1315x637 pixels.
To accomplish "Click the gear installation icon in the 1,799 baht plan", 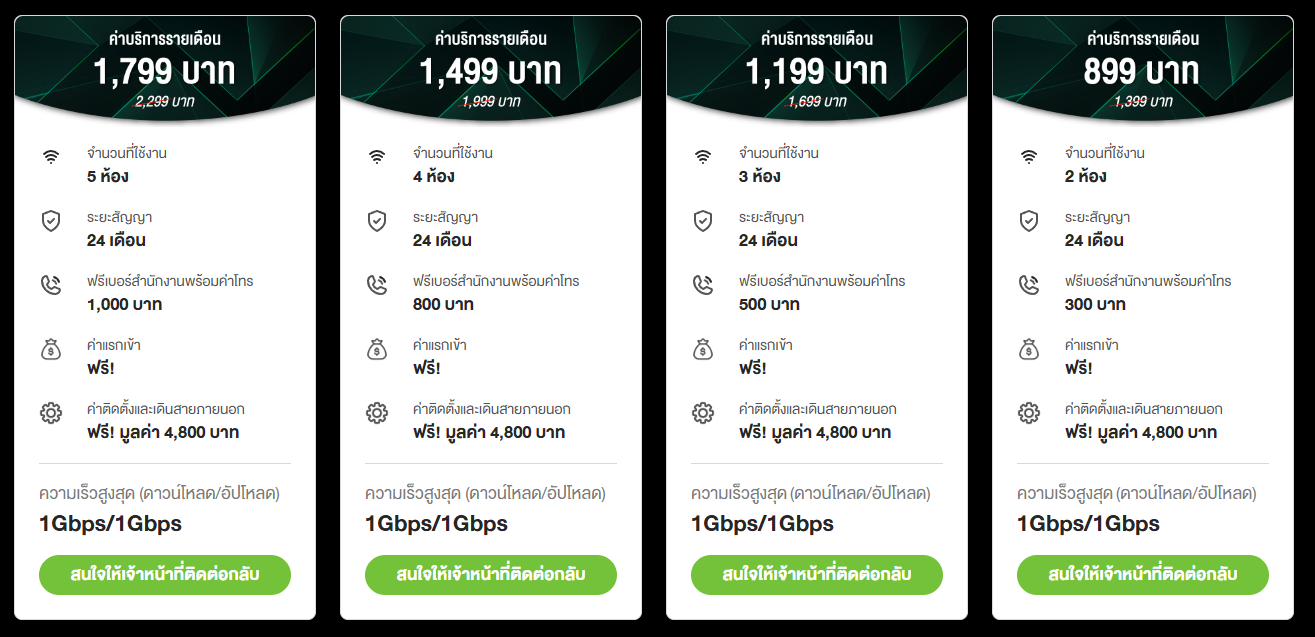I will coord(51,413).
